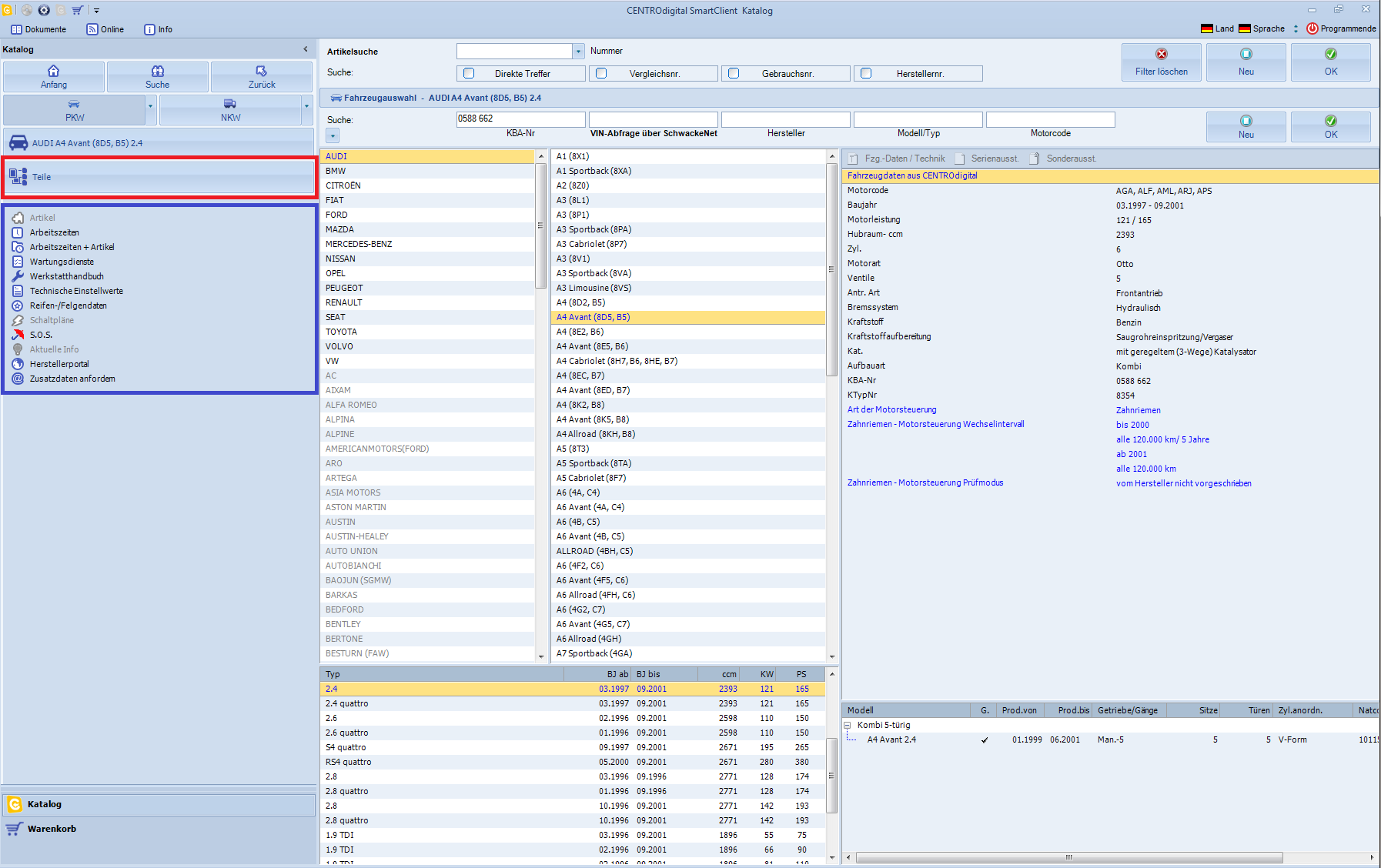Viewport: 1381px width, 868px height.
Task: Select BMW in the manufacturer list
Action: click(x=427, y=171)
